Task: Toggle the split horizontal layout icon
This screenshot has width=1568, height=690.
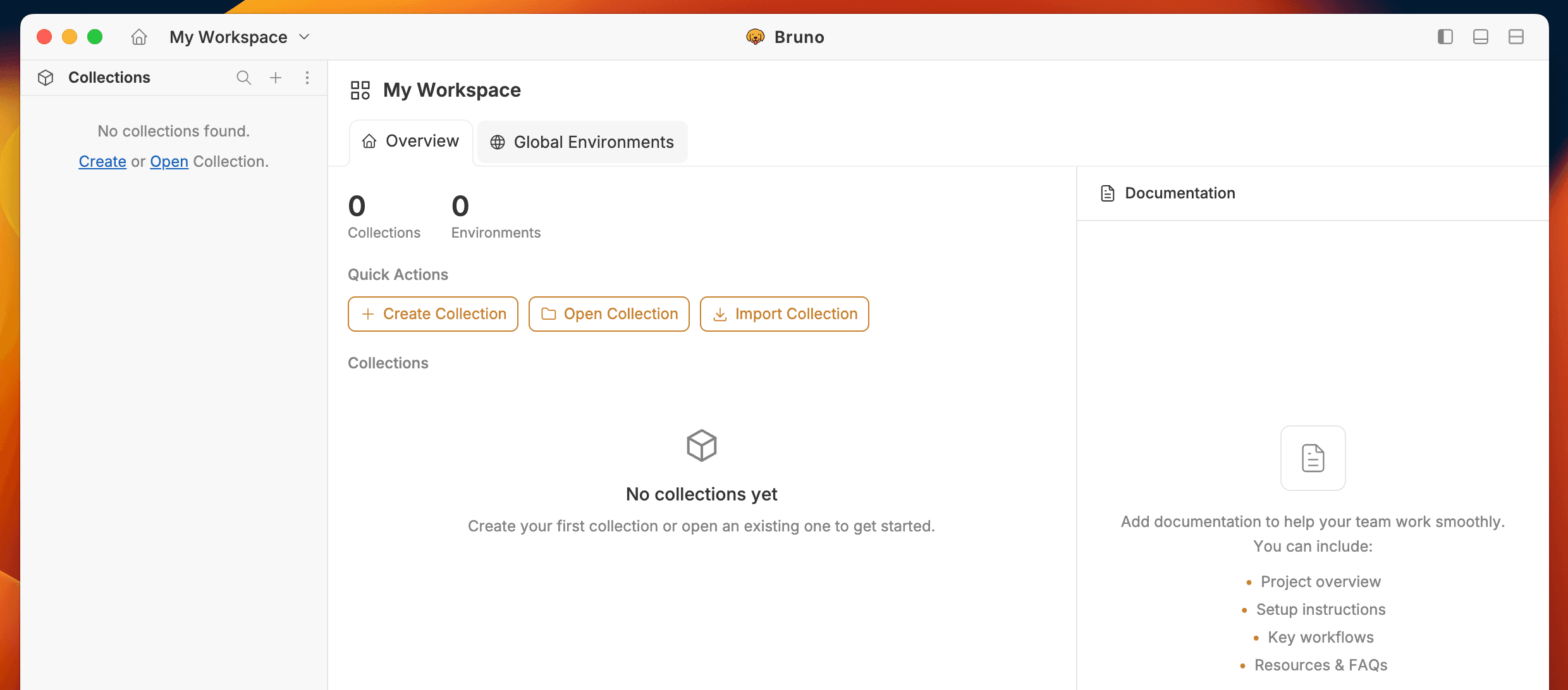Action: 1516,37
